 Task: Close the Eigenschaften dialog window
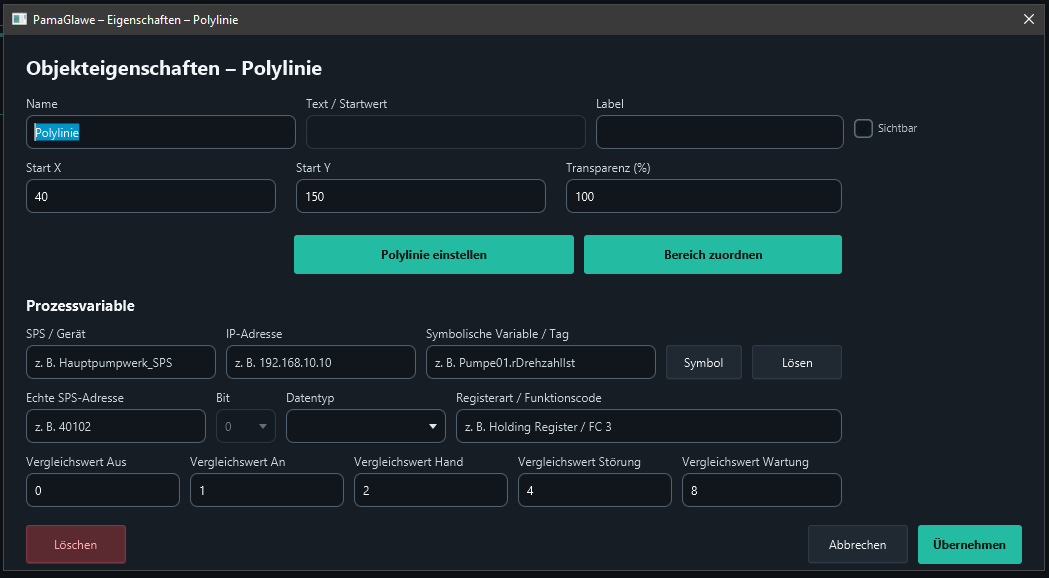[1029, 19]
